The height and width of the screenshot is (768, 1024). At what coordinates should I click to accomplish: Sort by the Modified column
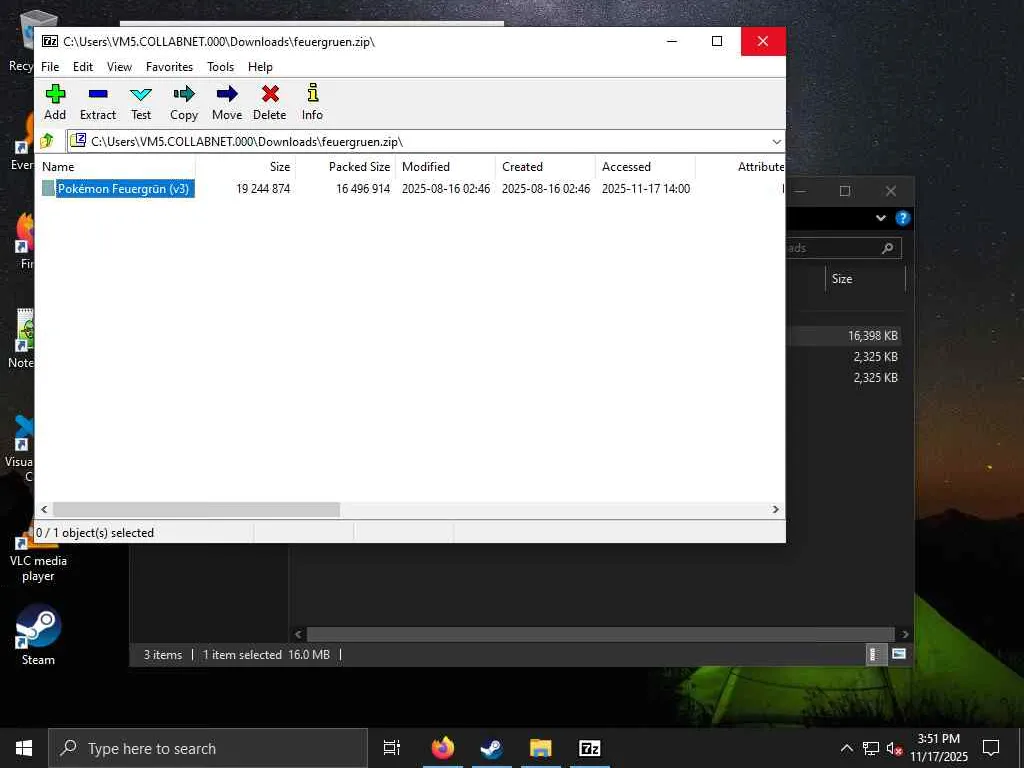tap(446, 167)
